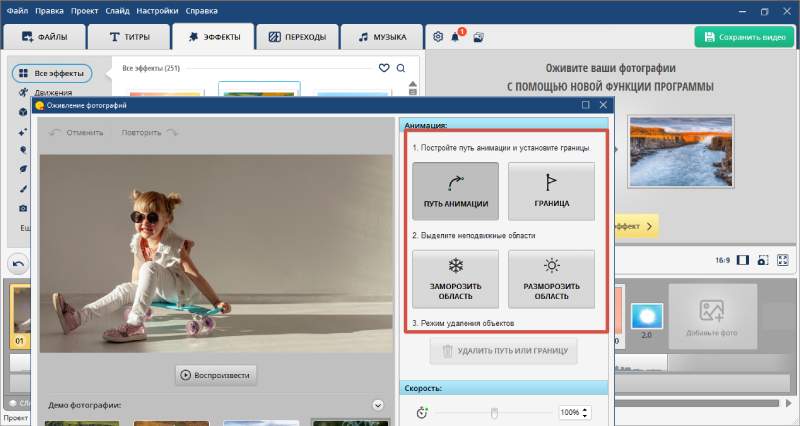Open the Правка menu
This screenshot has width=800, height=426.
click(x=49, y=11)
